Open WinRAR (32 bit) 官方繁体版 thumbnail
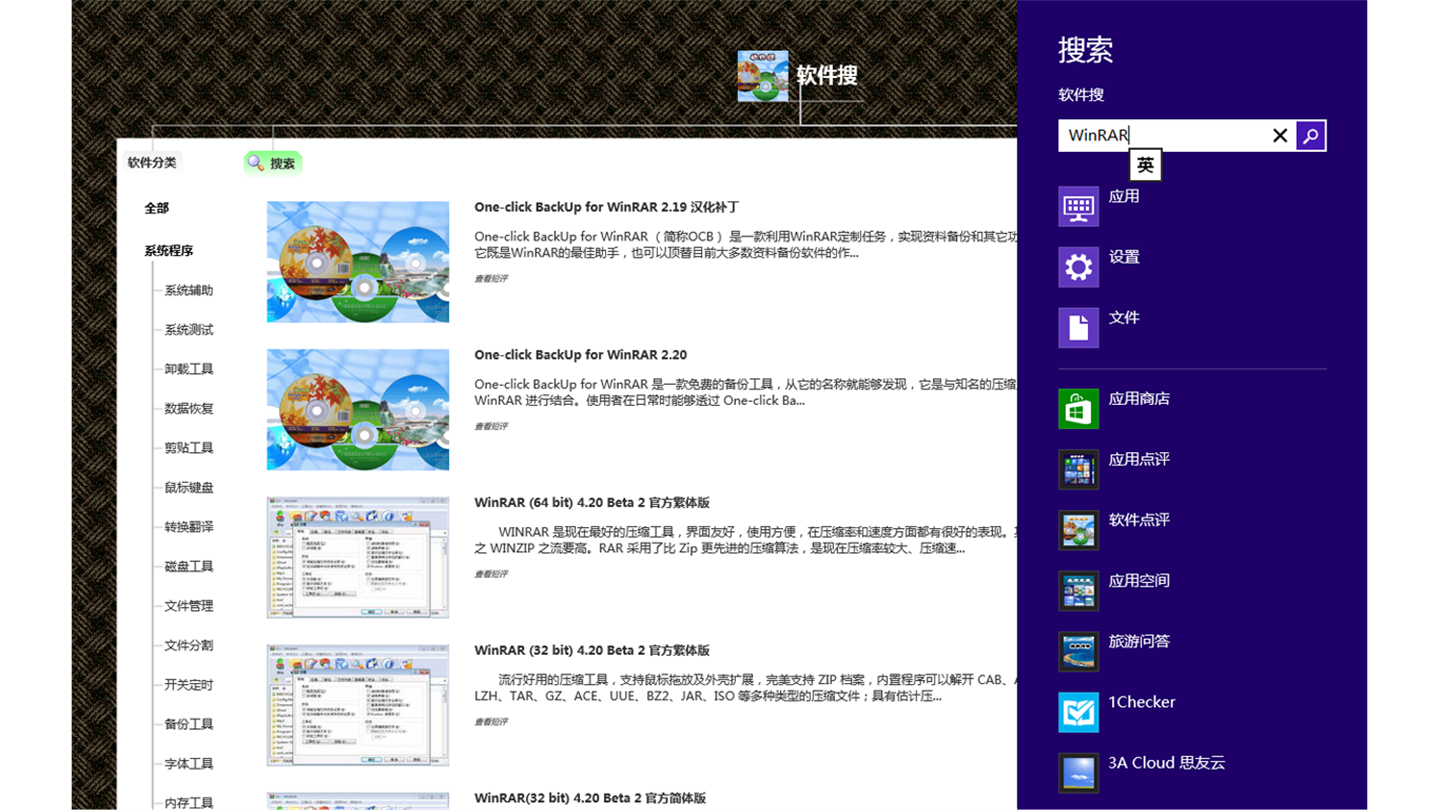Image resolution: width=1440 pixels, height=810 pixels. [358, 705]
